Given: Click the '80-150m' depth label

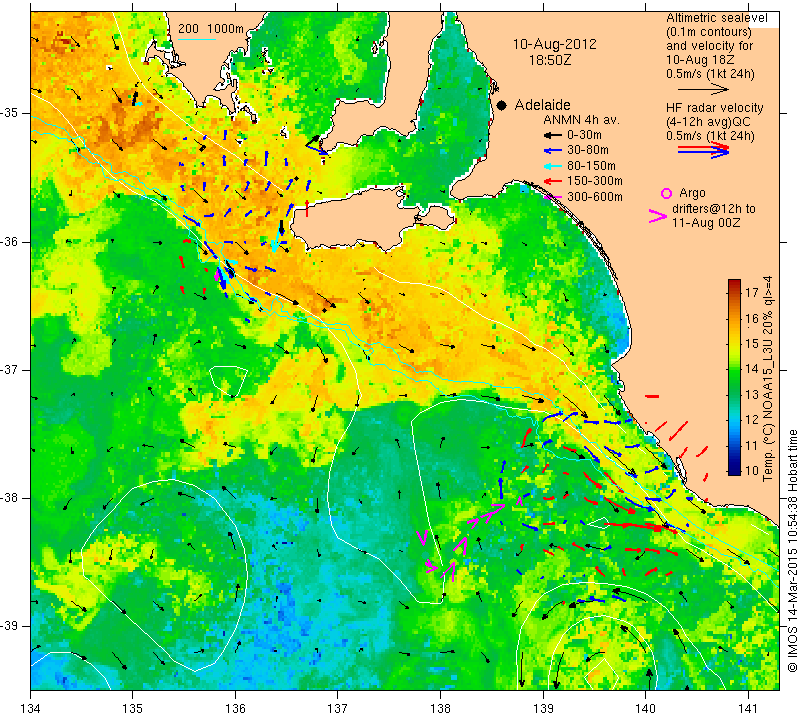Looking at the screenshot, I should click(591, 166).
